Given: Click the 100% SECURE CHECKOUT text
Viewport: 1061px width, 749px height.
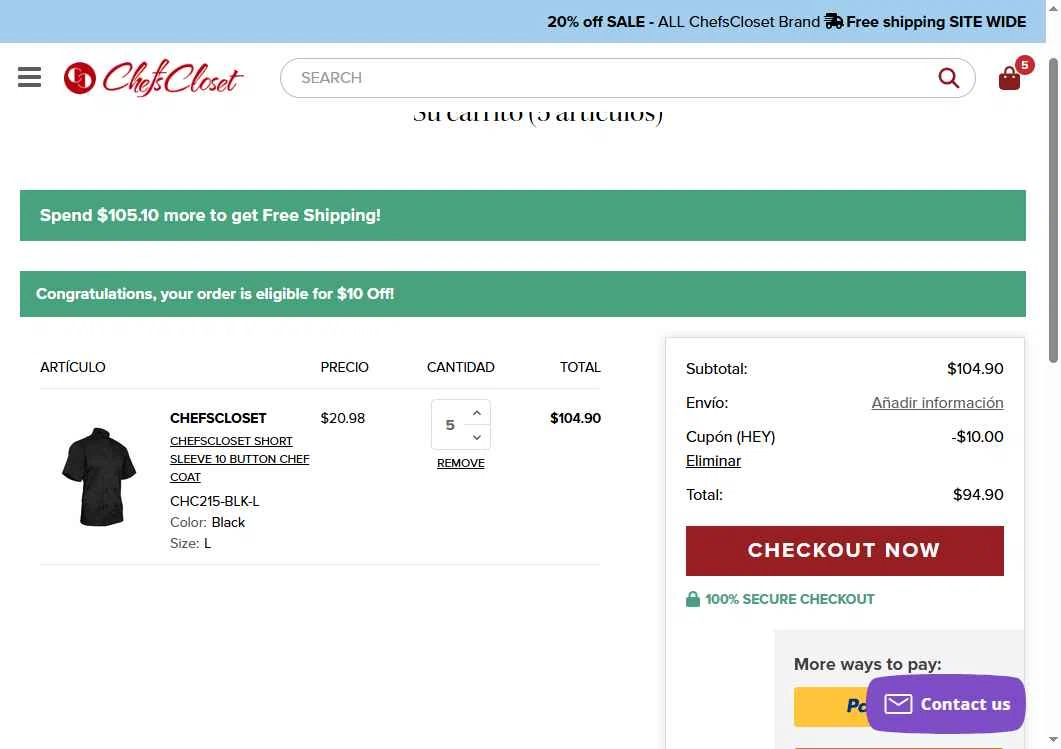Looking at the screenshot, I should tap(790, 599).
